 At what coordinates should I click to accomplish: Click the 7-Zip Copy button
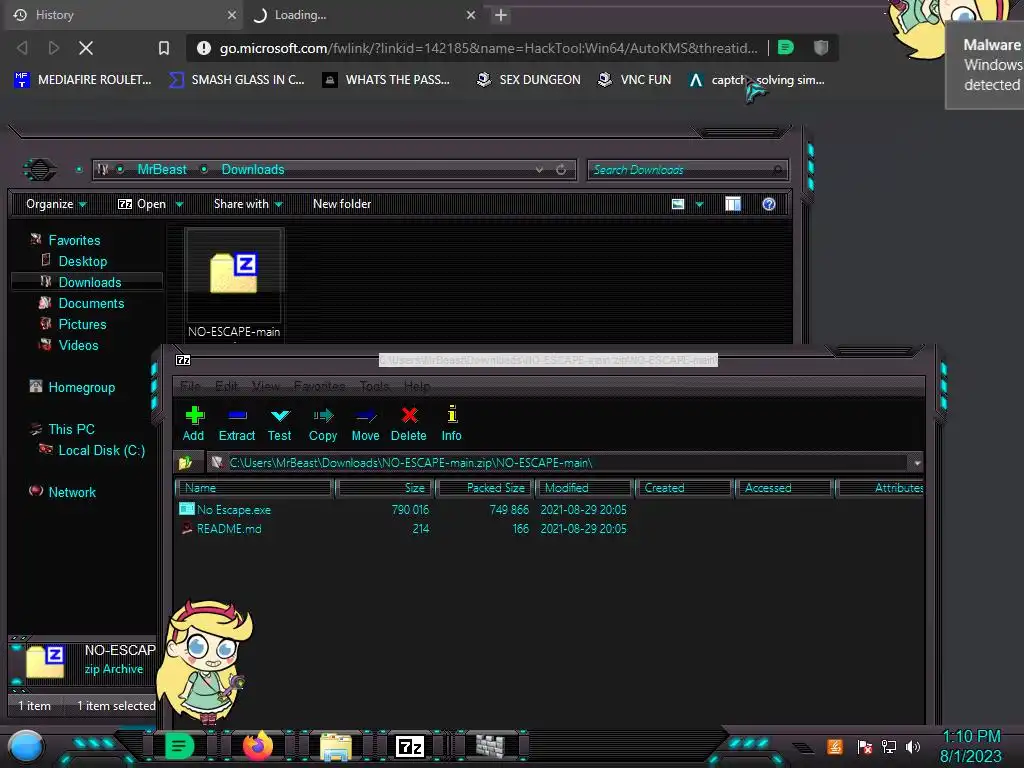323,424
